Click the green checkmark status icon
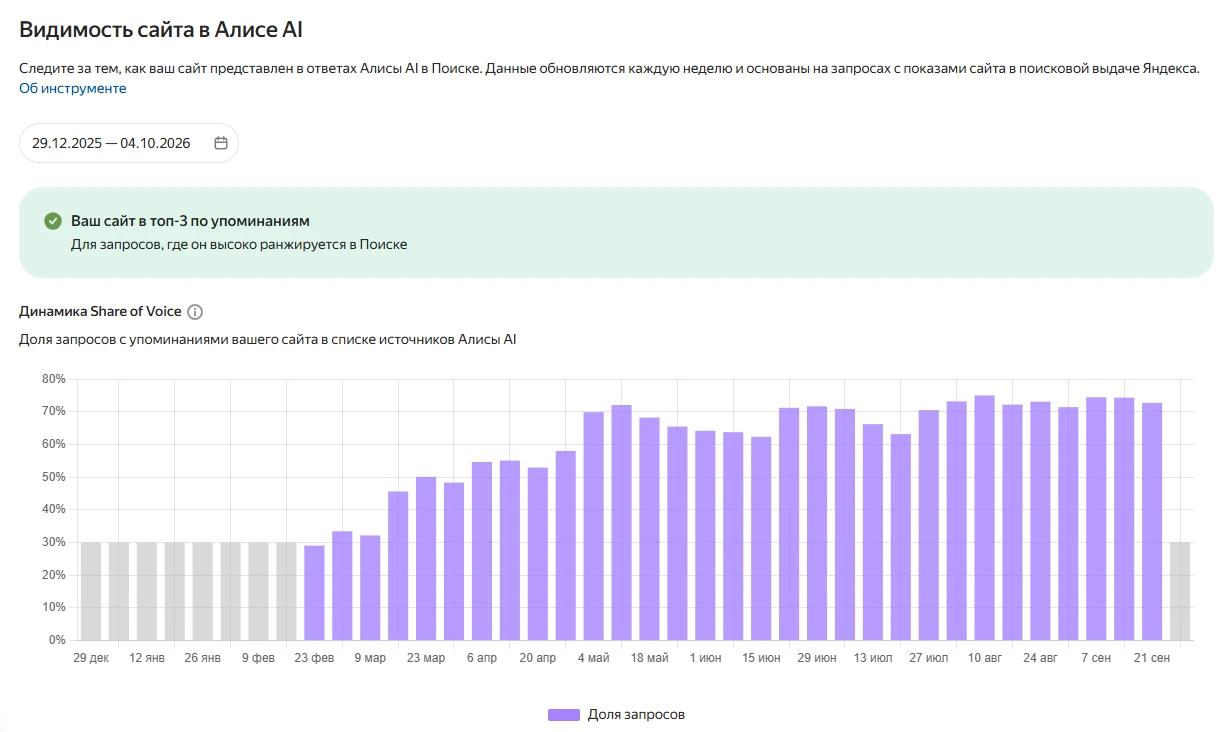This screenshot has width=1225, height=732. click(x=53, y=221)
